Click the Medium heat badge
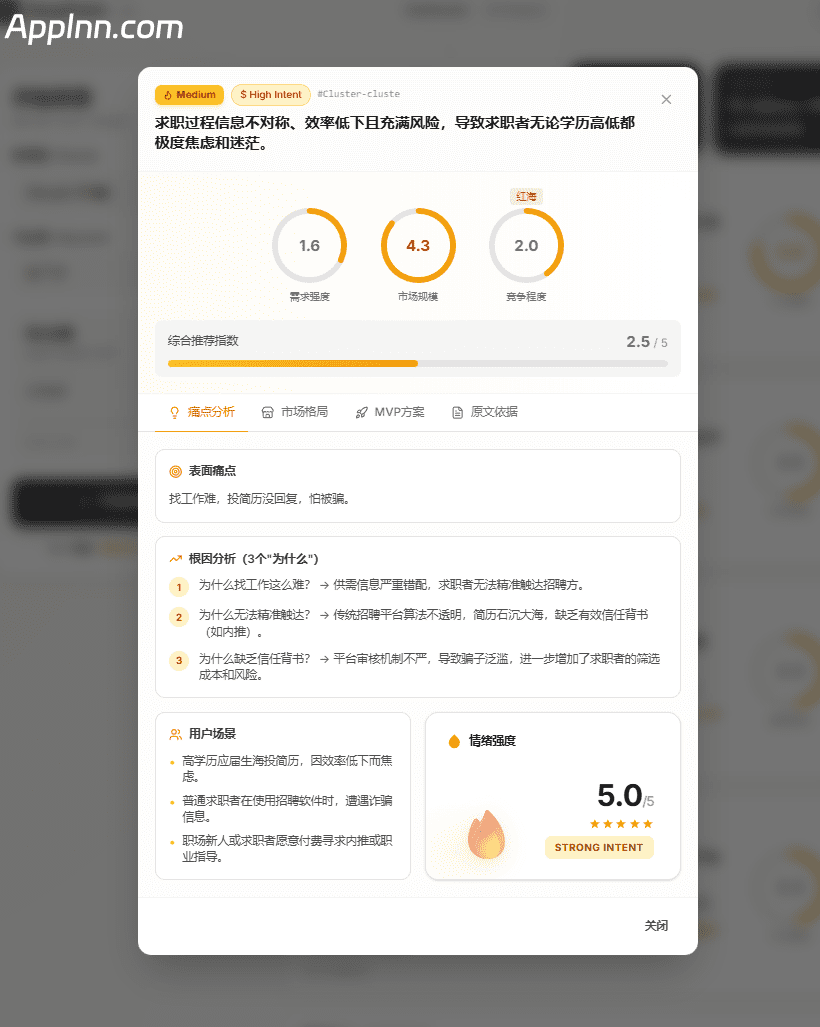This screenshot has width=820, height=1027. 189,95
